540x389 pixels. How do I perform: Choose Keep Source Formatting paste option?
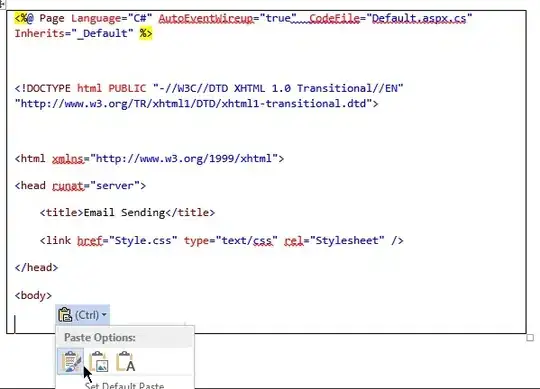tap(71, 361)
